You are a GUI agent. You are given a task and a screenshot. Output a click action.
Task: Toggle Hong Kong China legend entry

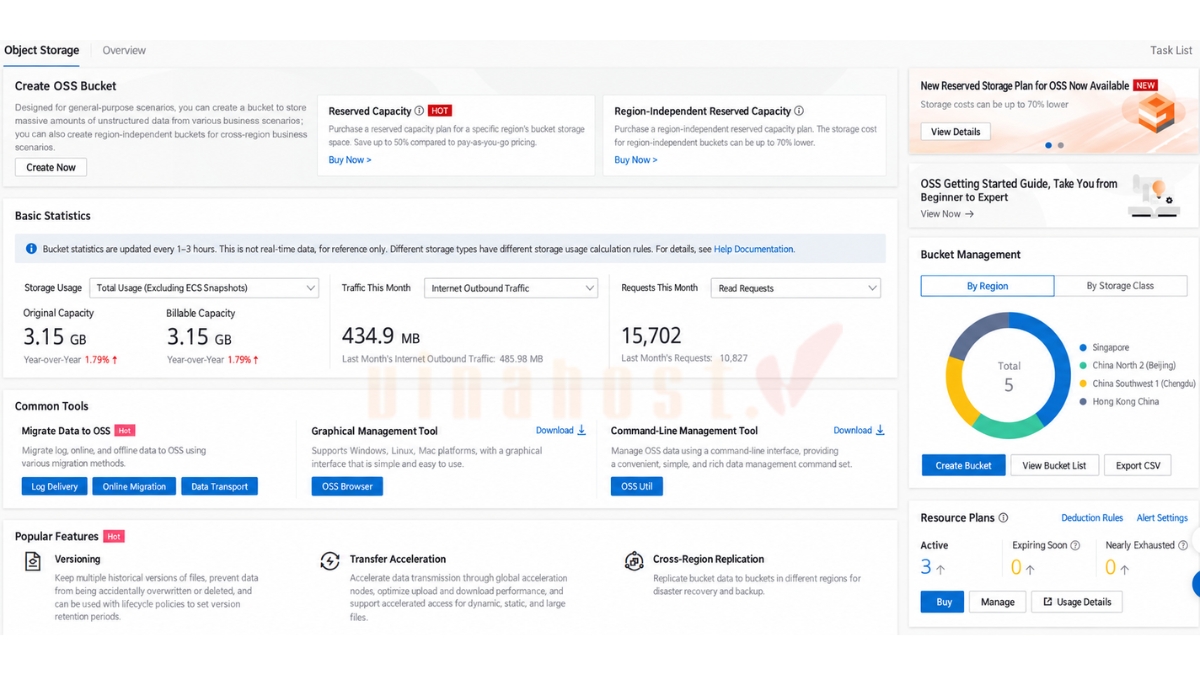(1119, 402)
